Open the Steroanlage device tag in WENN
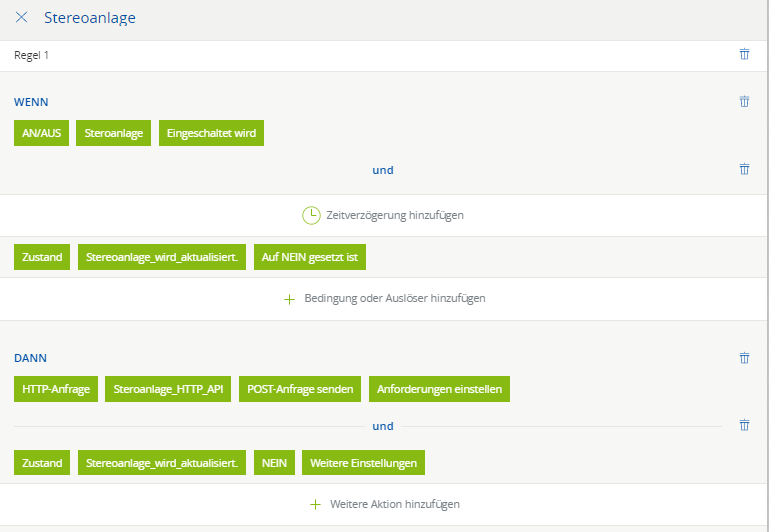 pyautogui.click(x=114, y=134)
